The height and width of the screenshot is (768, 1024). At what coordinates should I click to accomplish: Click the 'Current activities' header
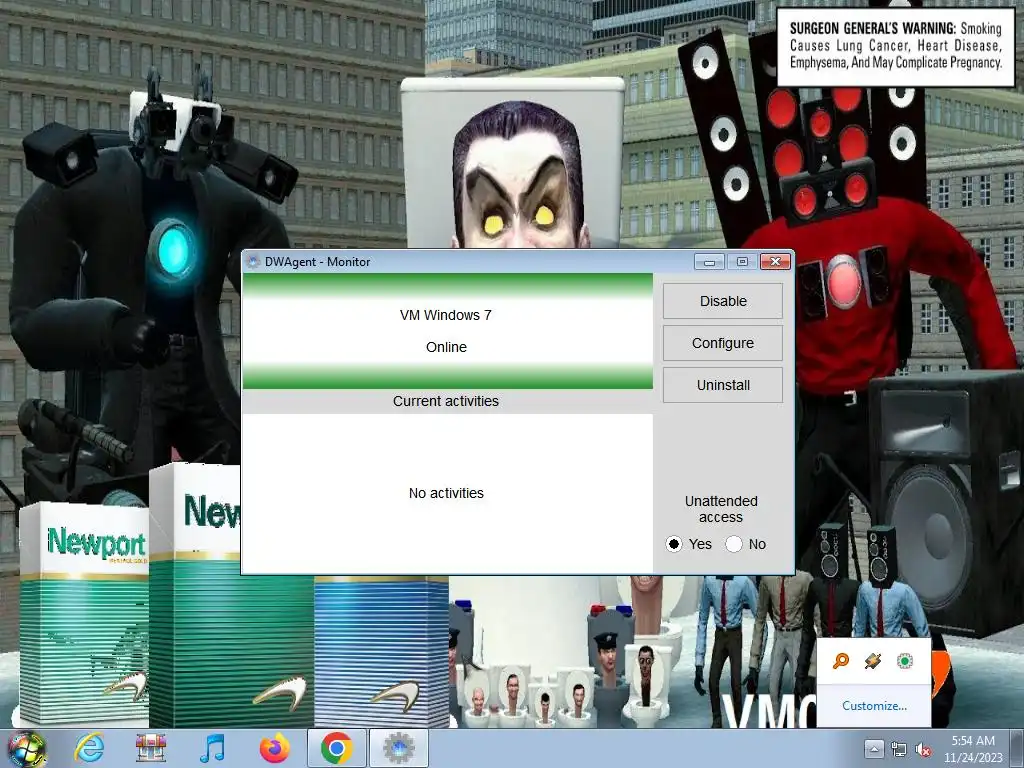coord(446,401)
